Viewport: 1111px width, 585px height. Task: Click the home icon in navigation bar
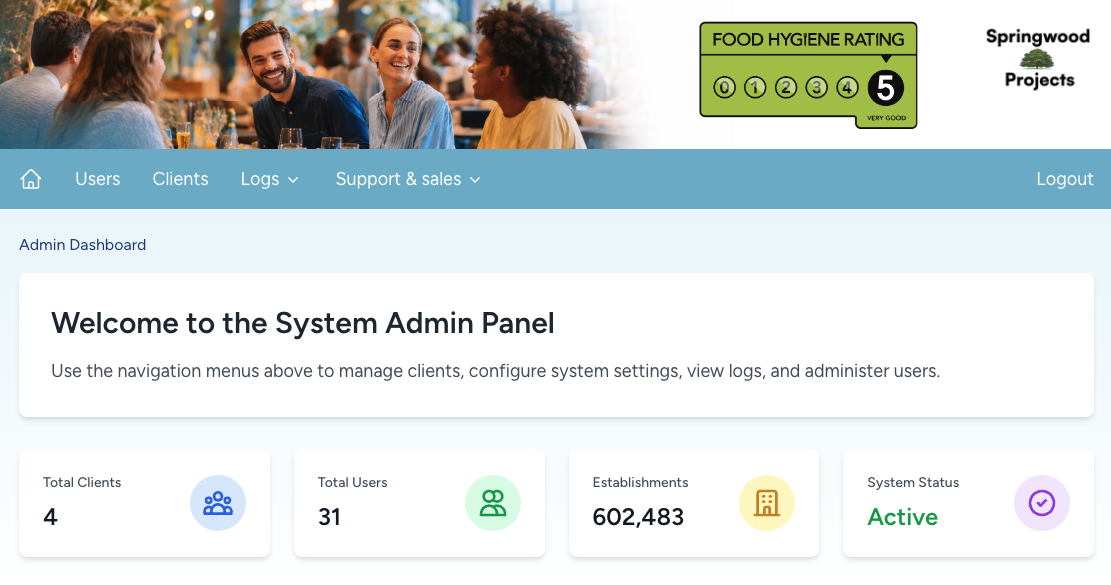pos(31,179)
